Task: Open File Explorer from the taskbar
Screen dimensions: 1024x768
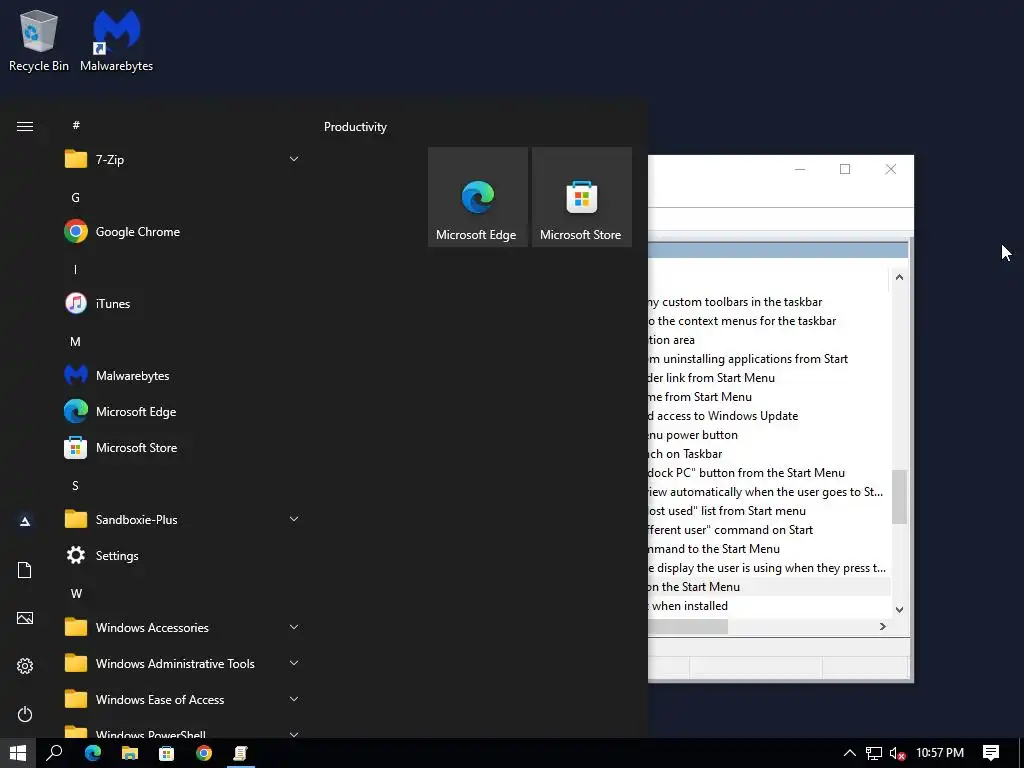Action: pos(130,753)
